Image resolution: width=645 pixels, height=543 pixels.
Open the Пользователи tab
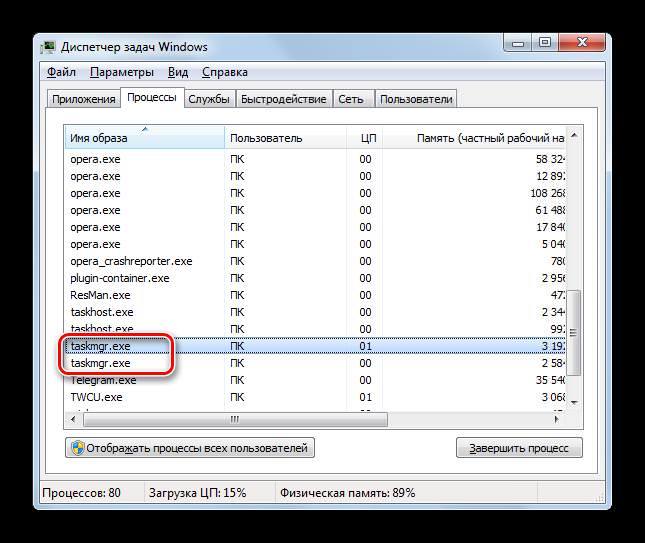pos(416,99)
